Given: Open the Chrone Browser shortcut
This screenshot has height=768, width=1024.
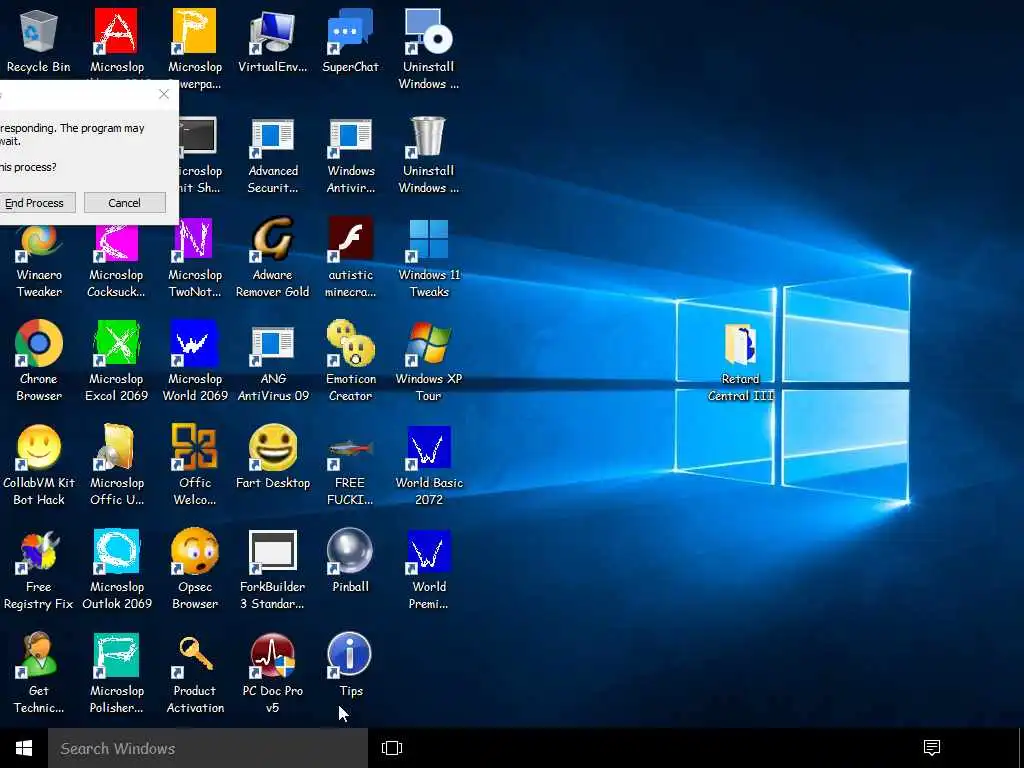Looking at the screenshot, I should (x=39, y=343).
